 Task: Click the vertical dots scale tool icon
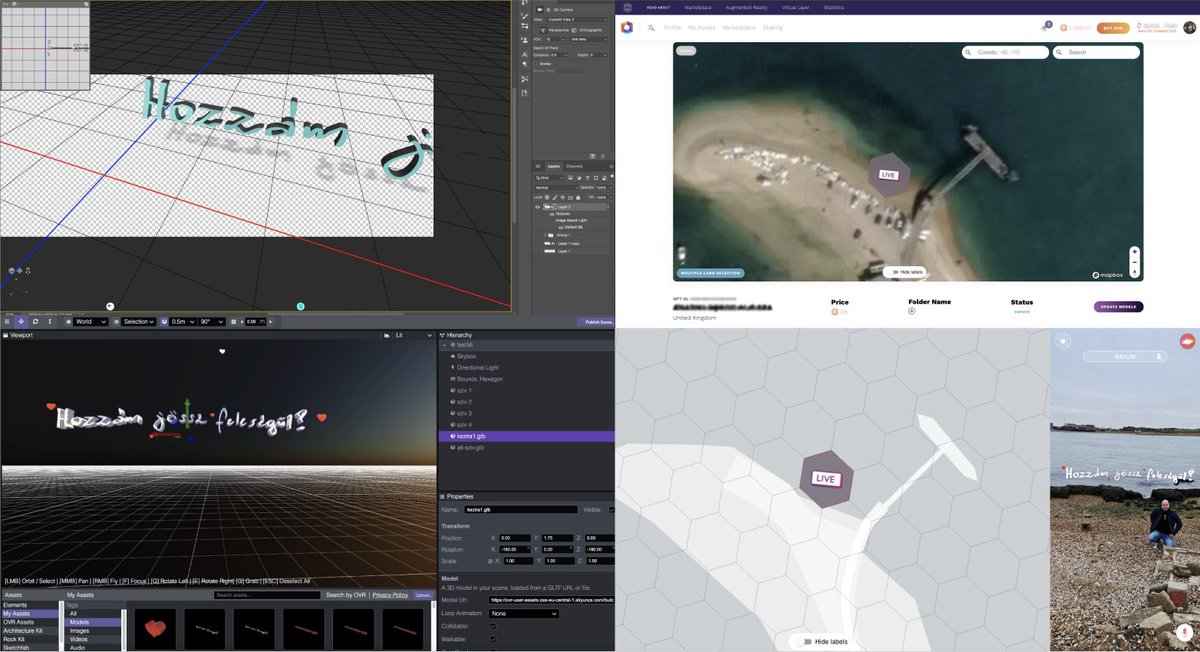pyautogui.click(x=50, y=321)
